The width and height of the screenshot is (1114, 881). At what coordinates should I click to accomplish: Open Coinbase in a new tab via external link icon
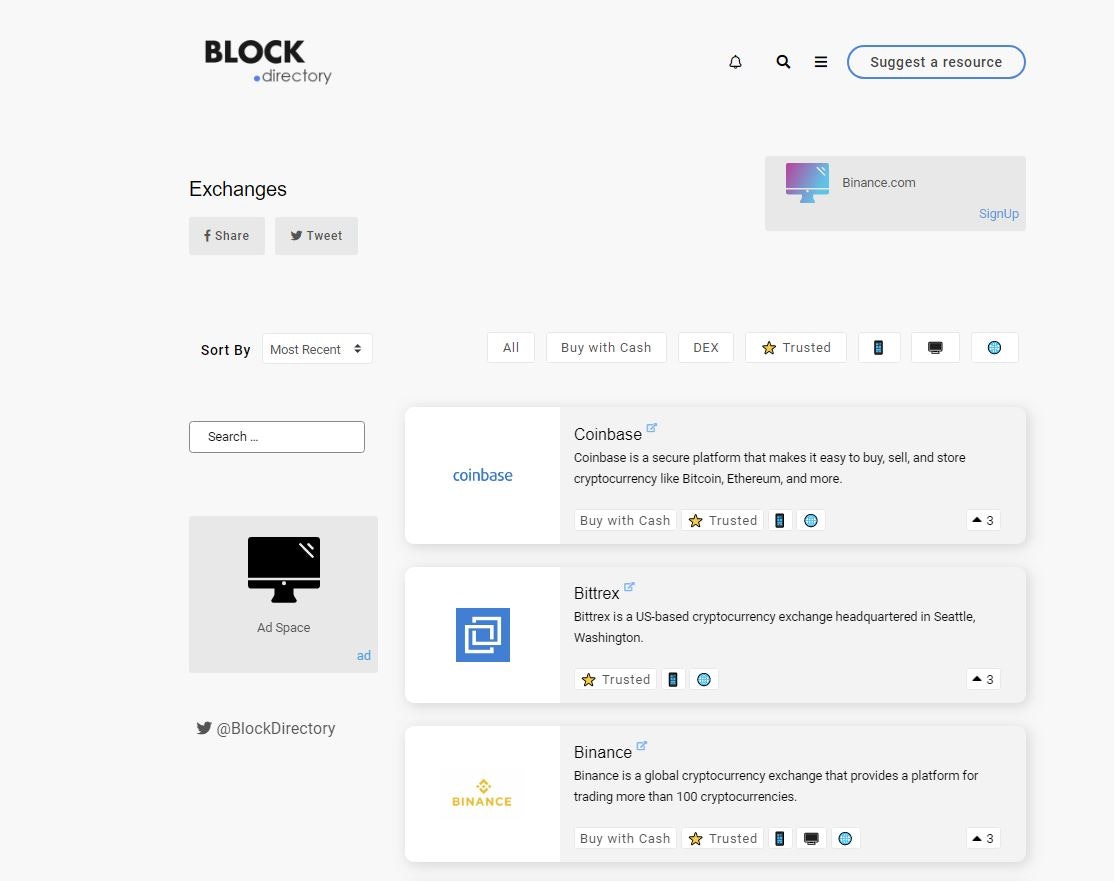pyautogui.click(x=652, y=427)
